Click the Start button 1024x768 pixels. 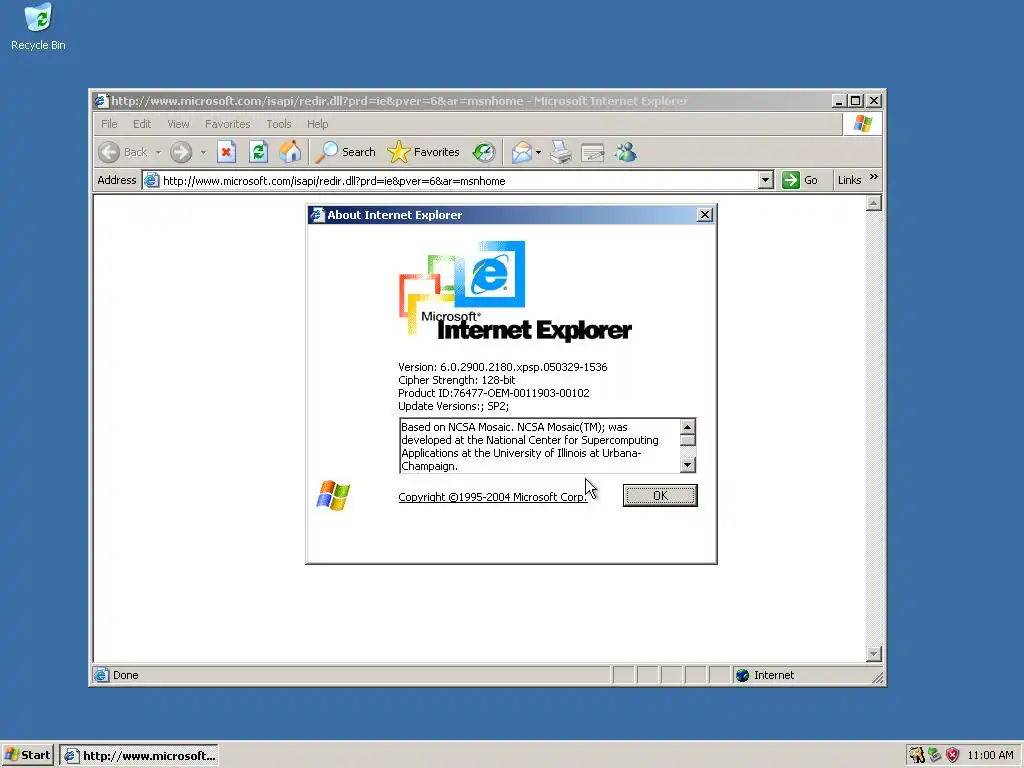coord(27,755)
